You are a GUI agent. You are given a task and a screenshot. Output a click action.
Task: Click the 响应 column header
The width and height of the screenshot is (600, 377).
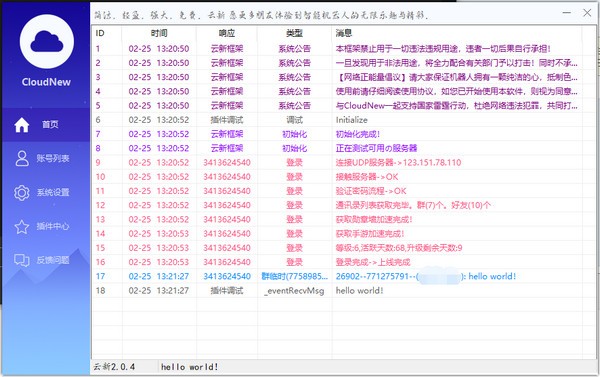[227, 33]
